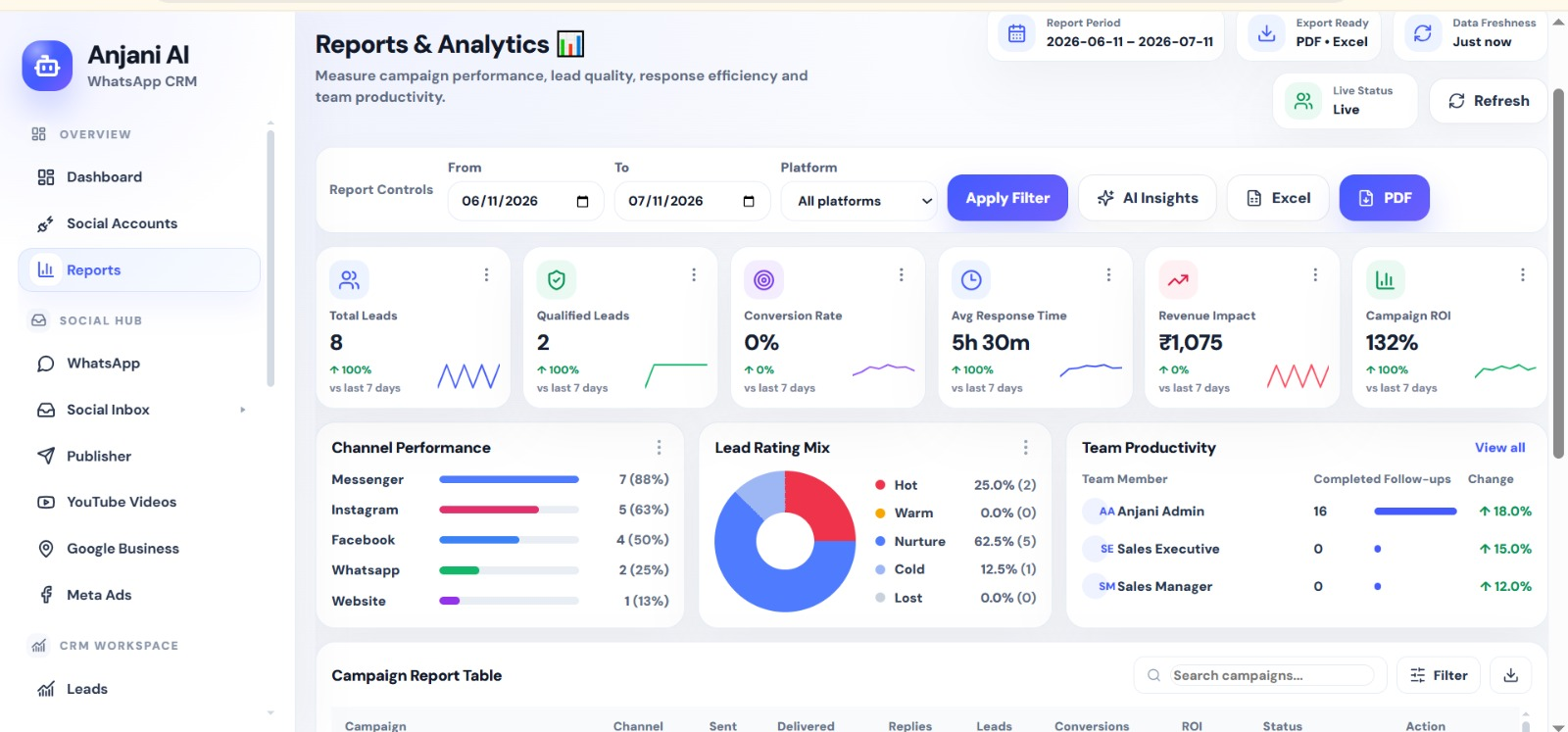
Task: Open the From date calendar picker
Action: click(x=583, y=202)
